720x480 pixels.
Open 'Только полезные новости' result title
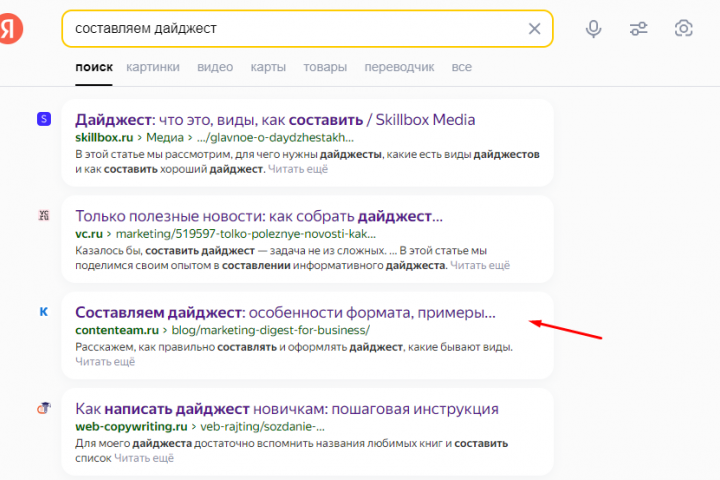tap(259, 216)
